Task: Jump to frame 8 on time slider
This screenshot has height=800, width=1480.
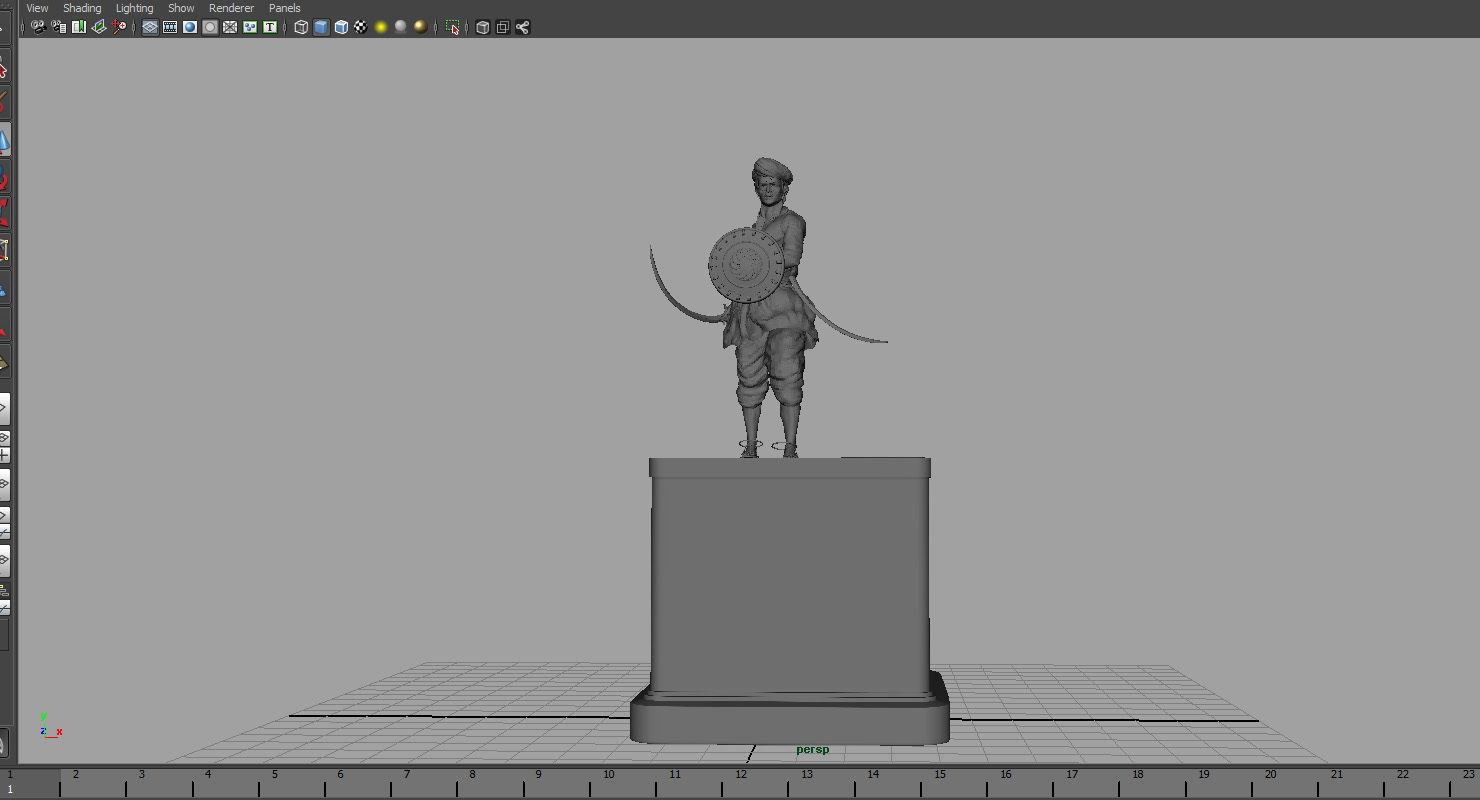Action: (x=473, y=774)
